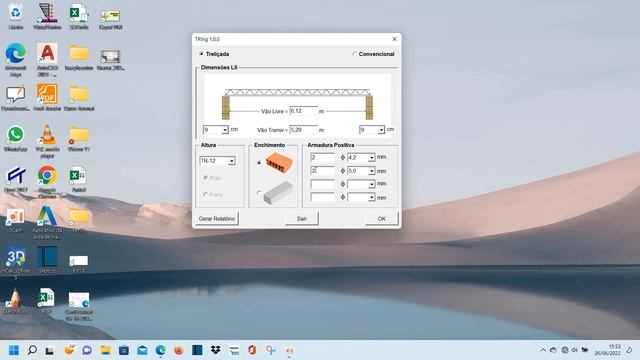Open VLC media player desktop icon

(x=47, y=141)
